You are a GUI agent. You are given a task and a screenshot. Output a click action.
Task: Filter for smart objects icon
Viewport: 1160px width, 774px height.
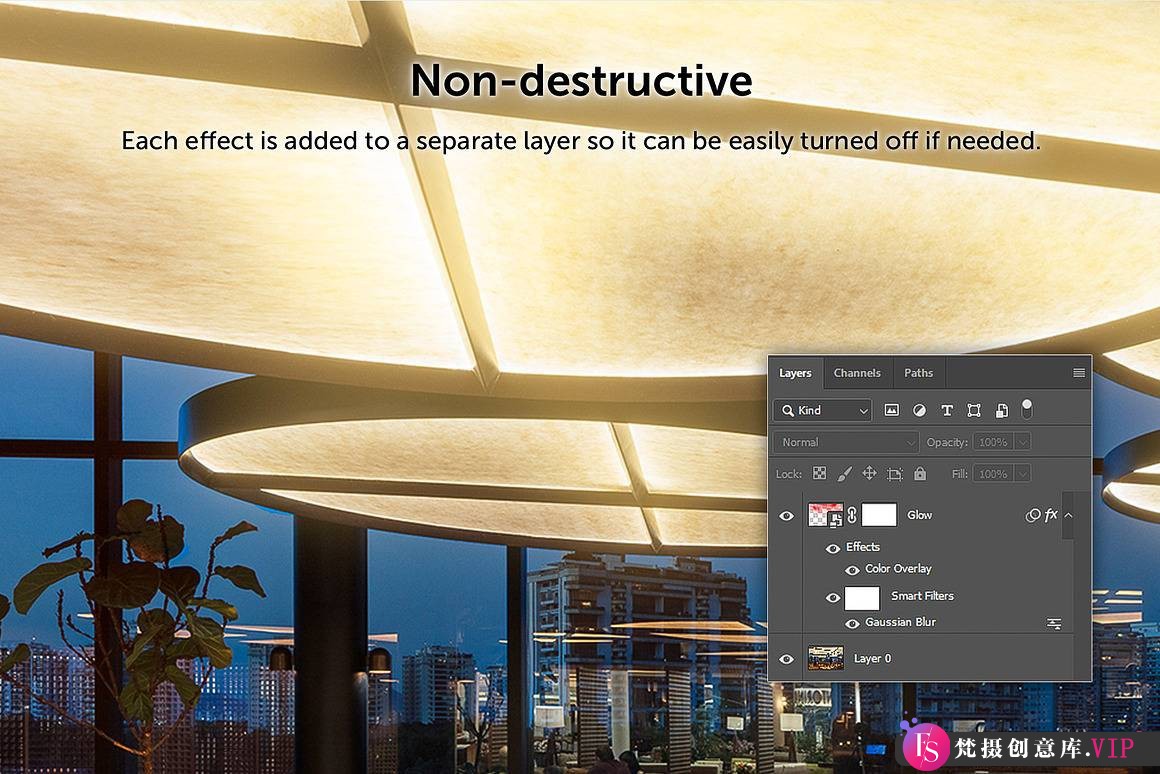click(1001, 410)
